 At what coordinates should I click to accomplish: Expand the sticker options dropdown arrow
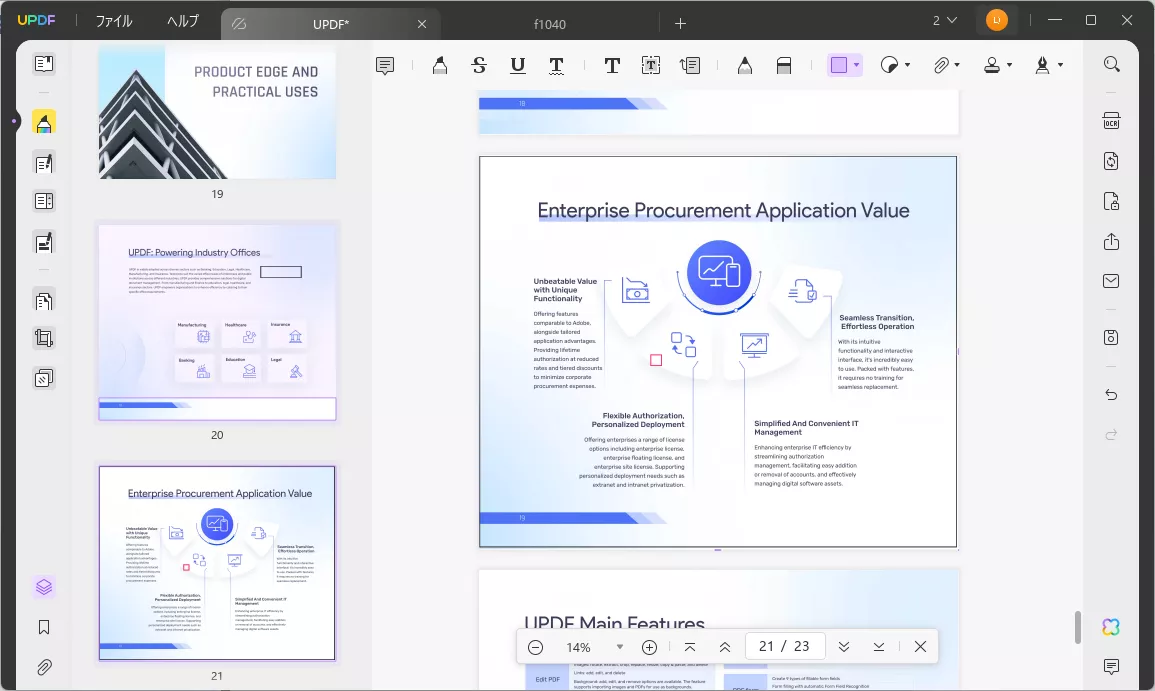tap(908, 65)
